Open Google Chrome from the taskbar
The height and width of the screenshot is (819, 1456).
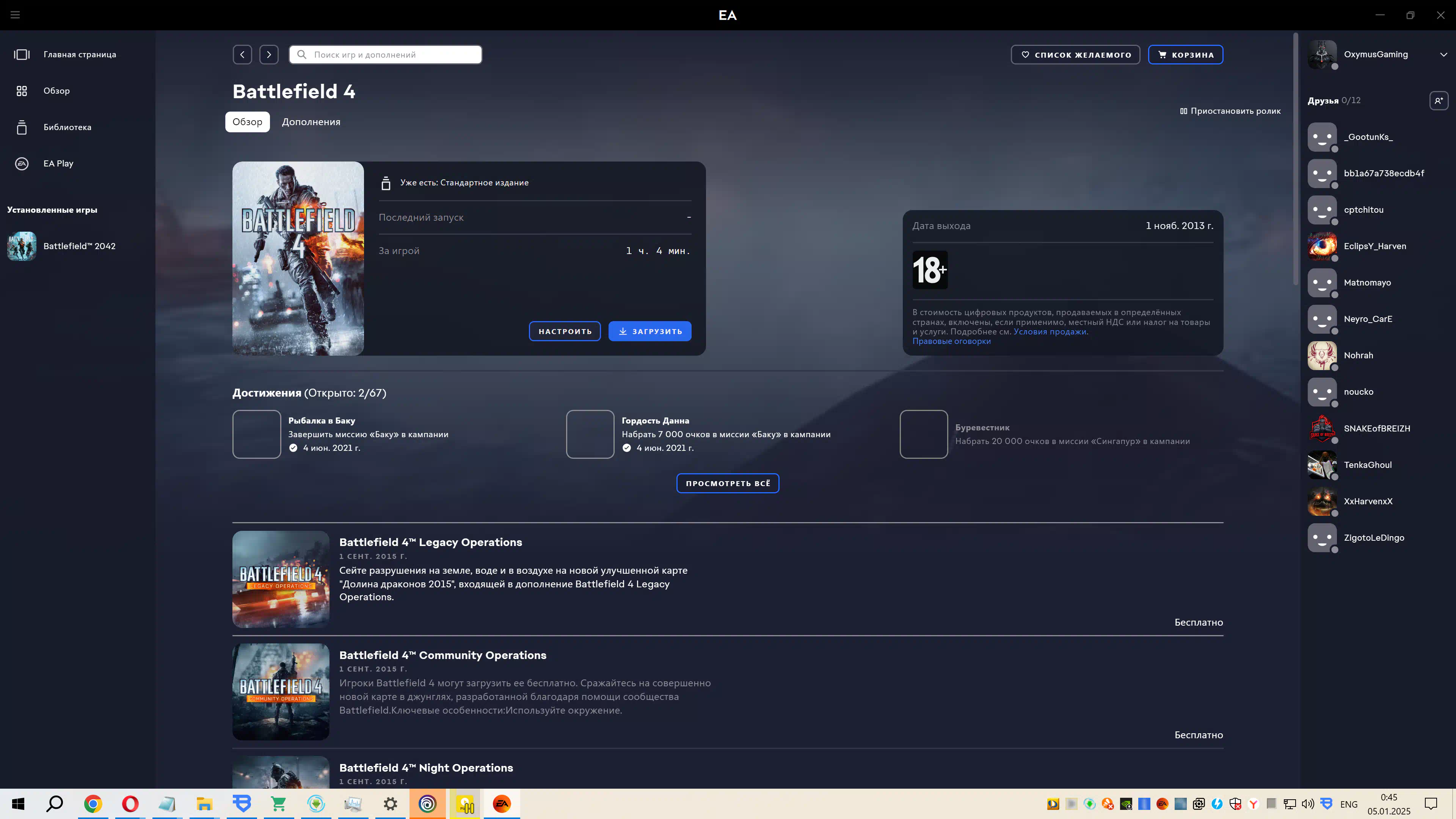(x=93, y=804)
